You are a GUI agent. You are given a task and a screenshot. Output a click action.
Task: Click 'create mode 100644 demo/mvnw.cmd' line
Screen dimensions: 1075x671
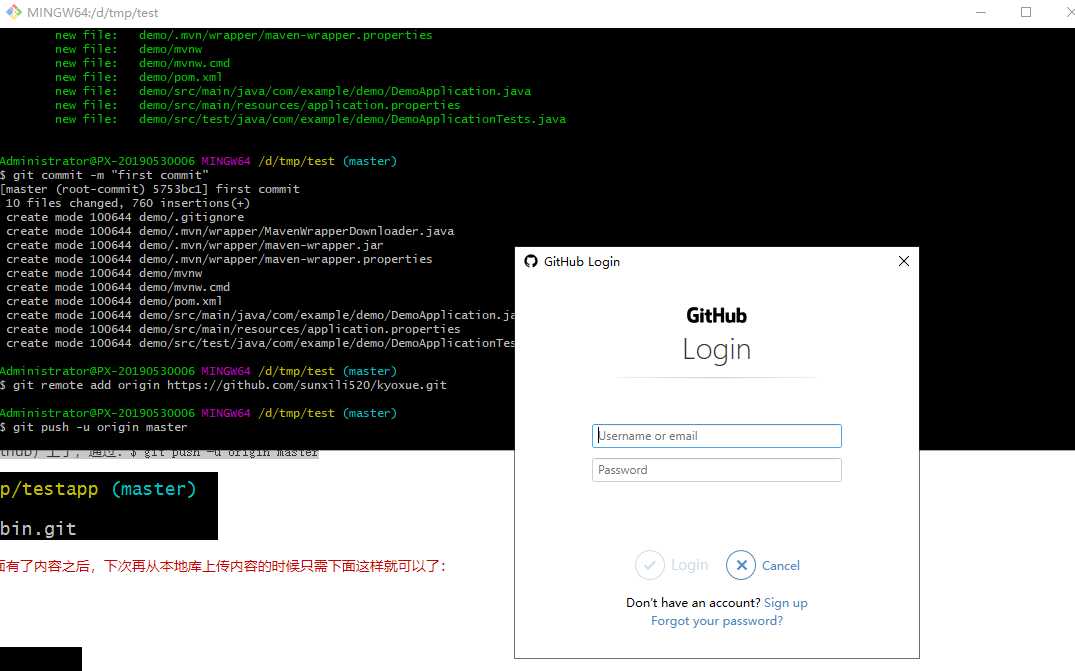[x=118, y=287]
